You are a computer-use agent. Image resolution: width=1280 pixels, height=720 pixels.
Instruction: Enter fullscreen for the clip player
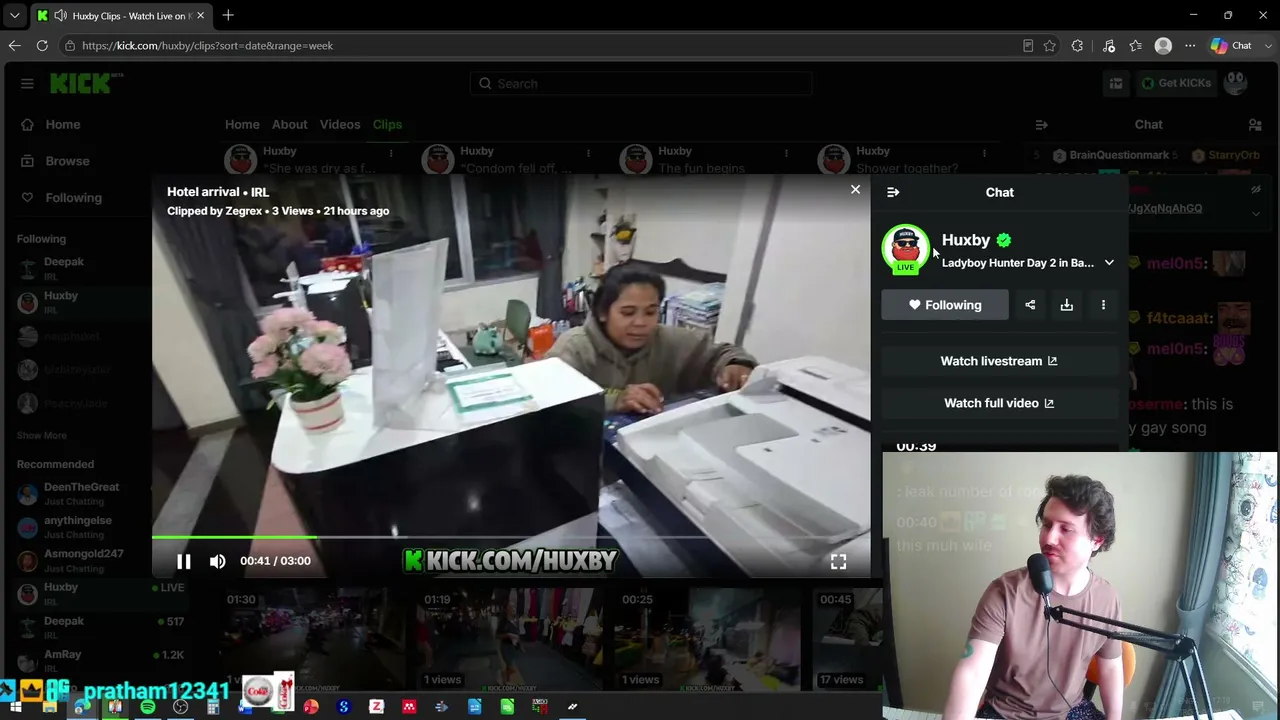838,562
